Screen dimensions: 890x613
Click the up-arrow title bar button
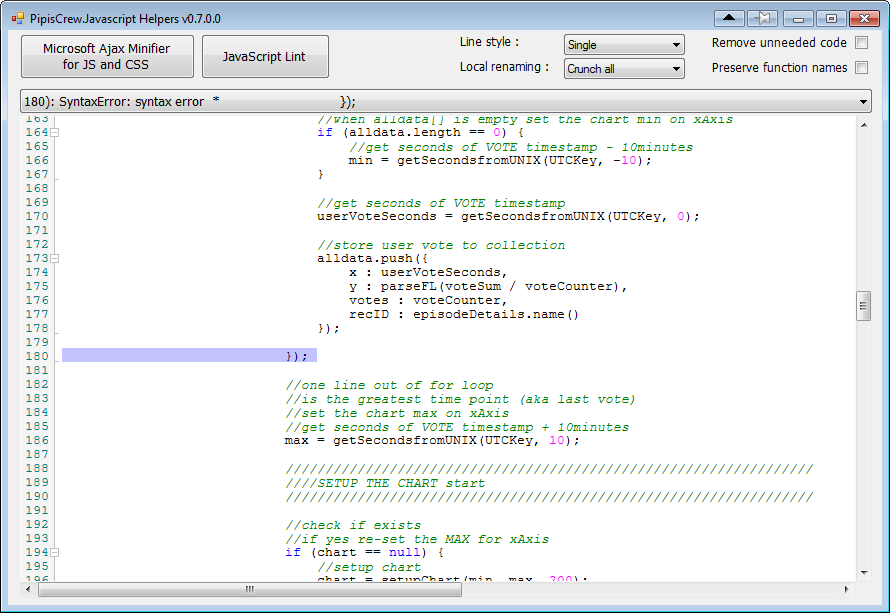pyautogui.click(x=729, y=18)
